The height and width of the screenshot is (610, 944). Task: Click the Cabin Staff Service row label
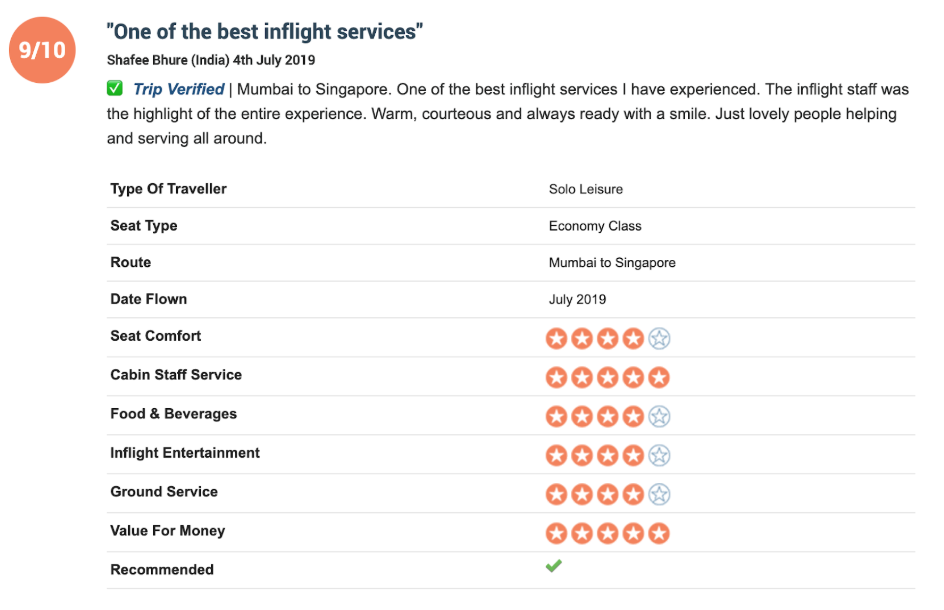click(x=176, y=375)
